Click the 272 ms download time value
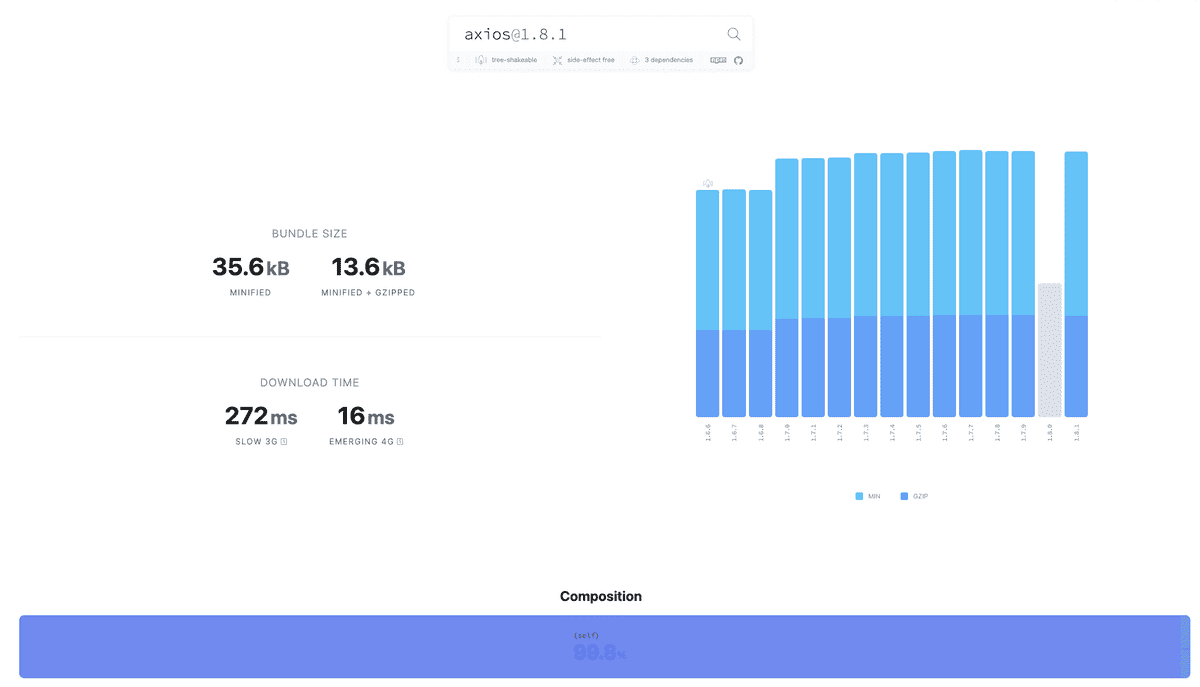Image resolution: width=1200 pixels, height=687 pixels. pos(261,416)
